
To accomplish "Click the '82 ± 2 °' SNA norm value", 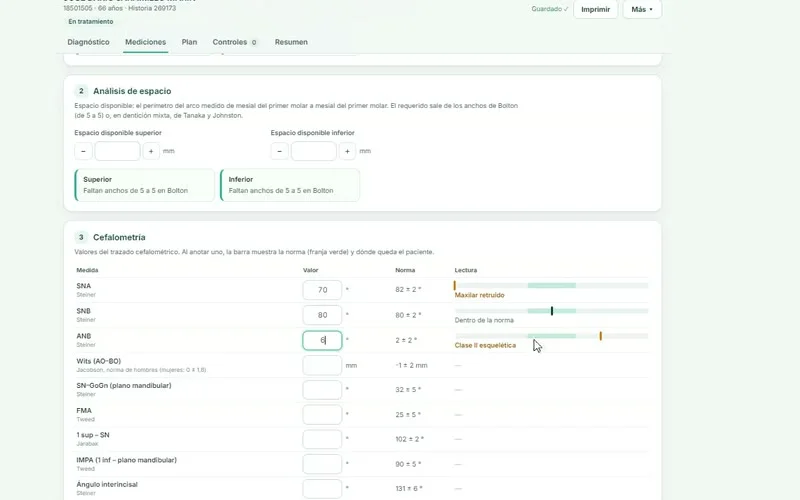I will [x=408, y=289].
